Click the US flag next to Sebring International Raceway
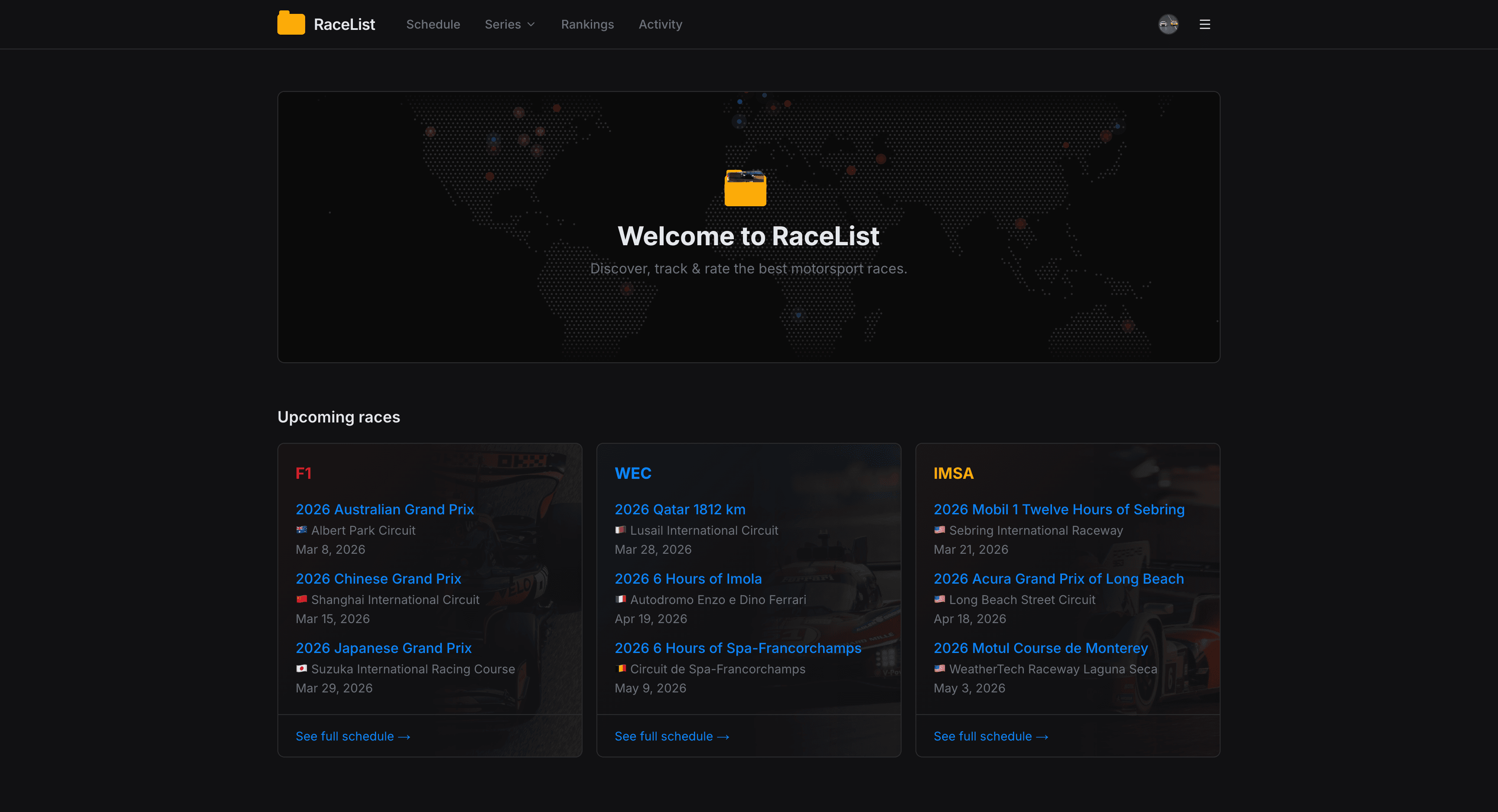Viewport: 1498px width, 812px height. click(940, 529)
